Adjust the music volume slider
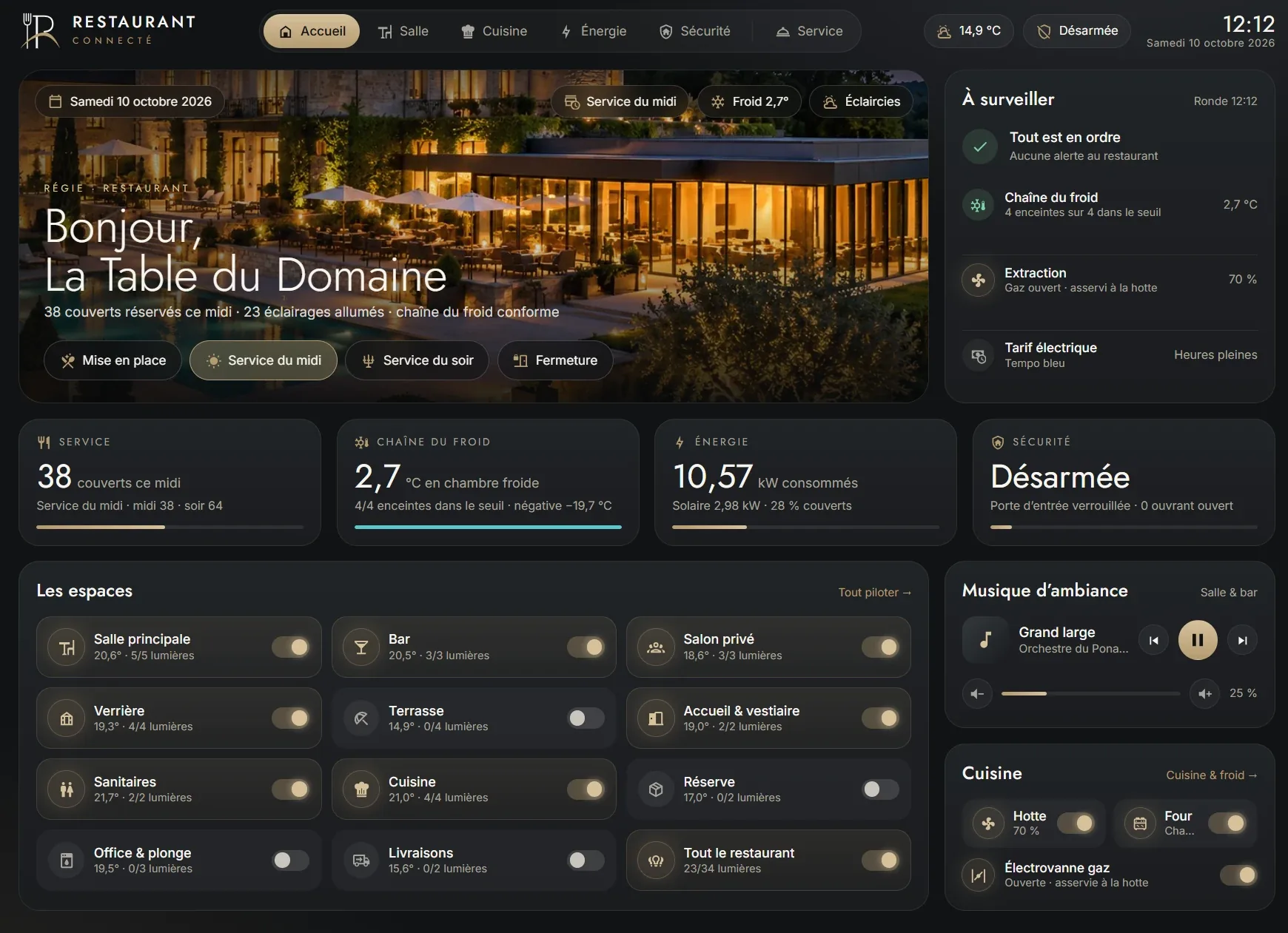This screenshot has height=933, width=1288. [x=1090, y=693]
